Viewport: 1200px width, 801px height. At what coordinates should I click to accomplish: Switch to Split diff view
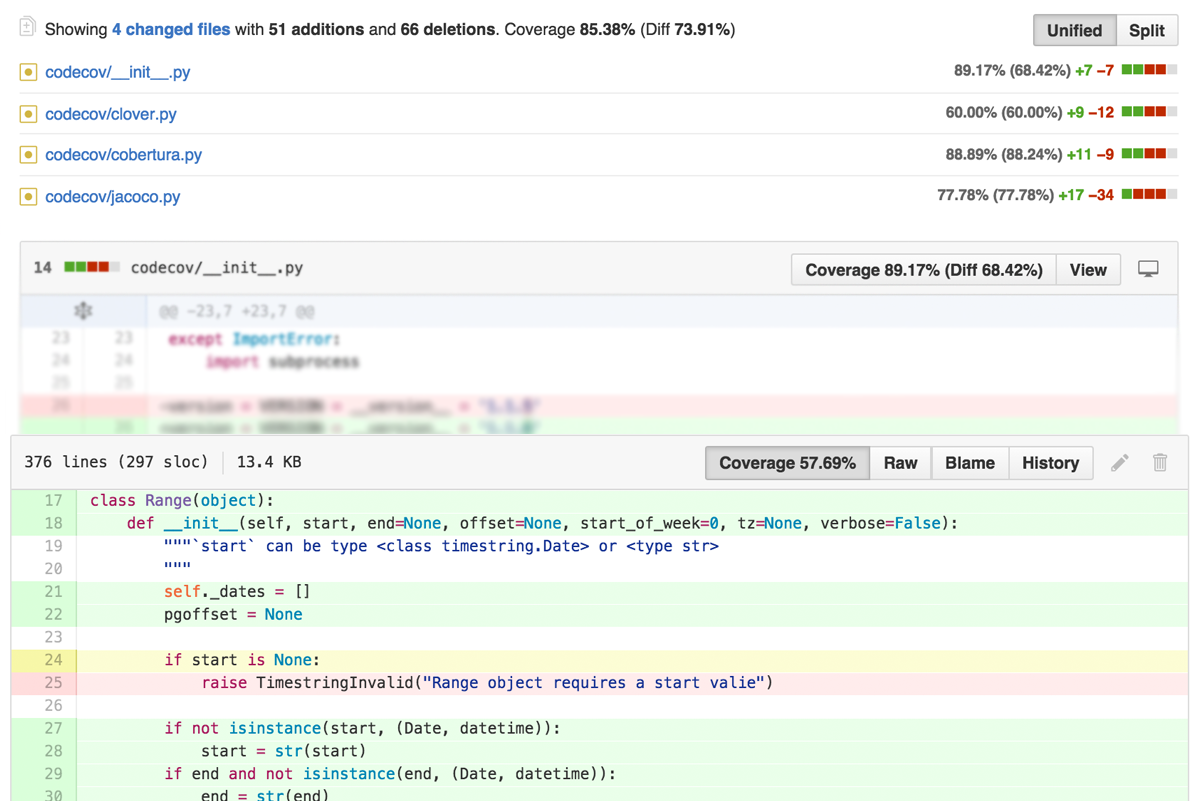tap(1147, 30)
